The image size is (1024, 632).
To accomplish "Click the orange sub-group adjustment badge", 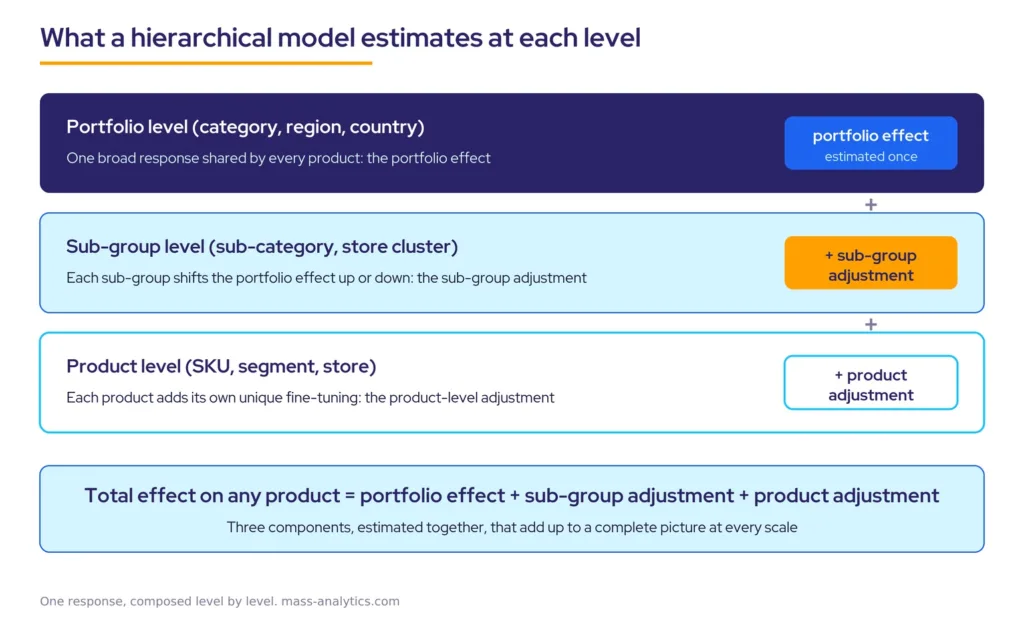I will [871, 262].
